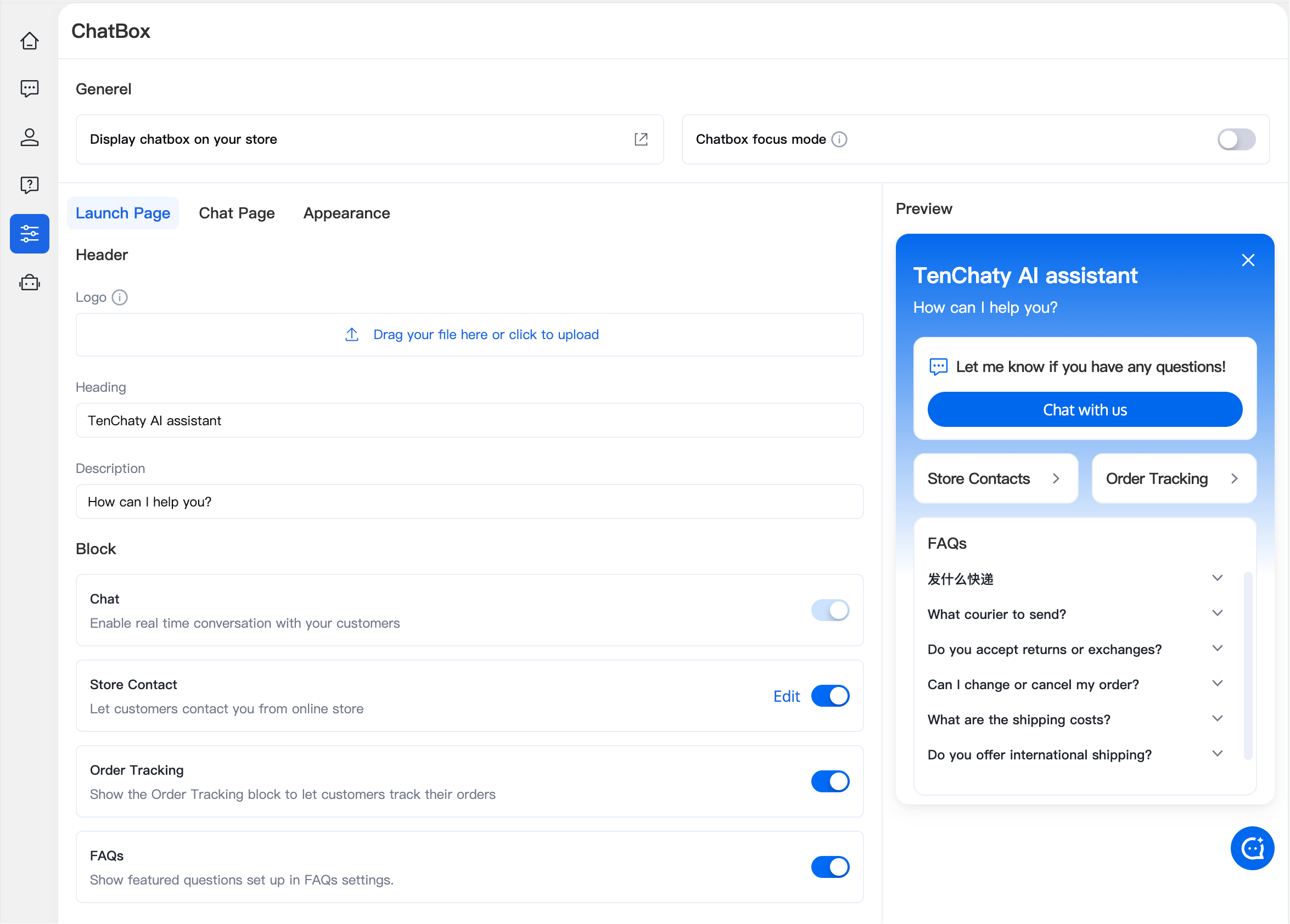The image size is (1290, 924).
Task: Open the robot bot sidebar icon
Action: click(x=30, y=283)
